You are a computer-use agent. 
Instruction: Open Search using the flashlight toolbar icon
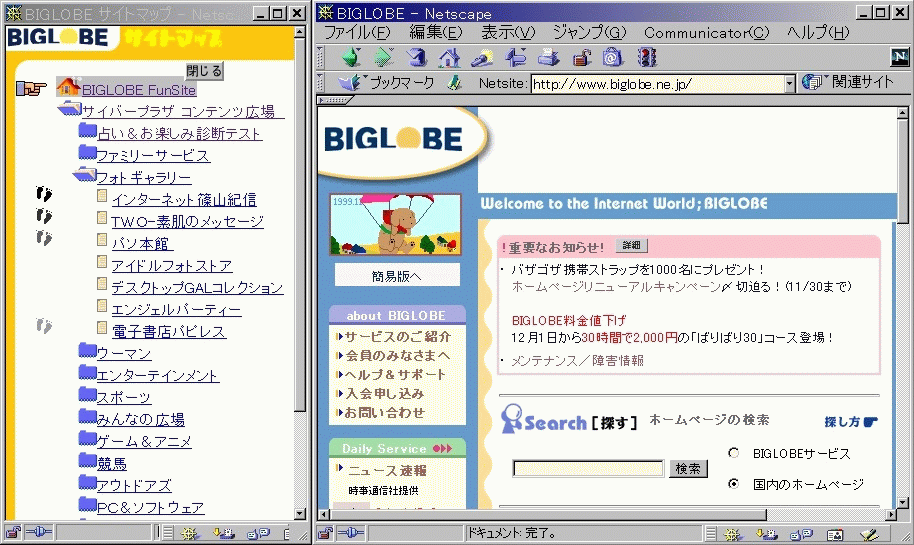click(x=482, y=57)
